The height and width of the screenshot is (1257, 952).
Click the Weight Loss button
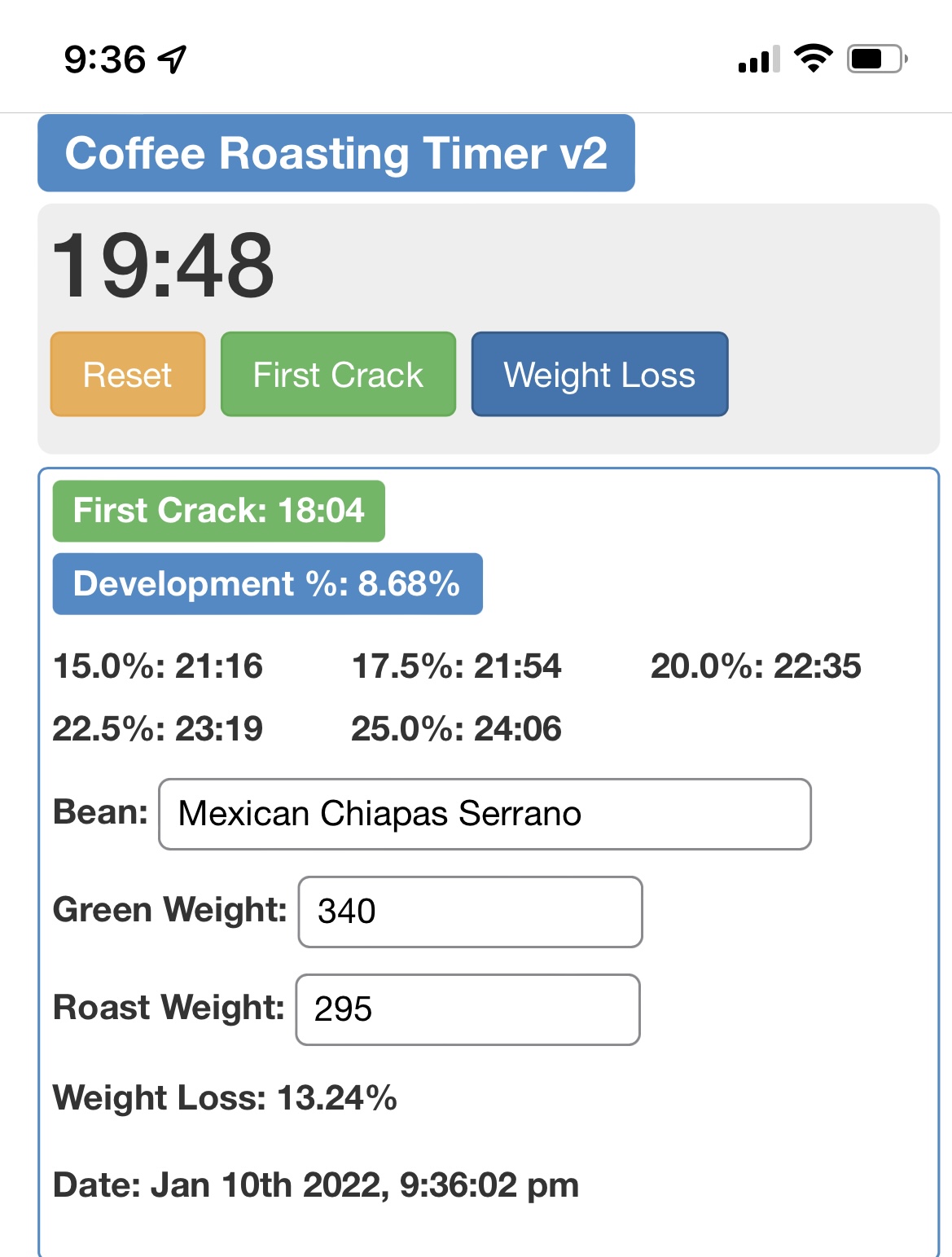pyautogui.click(x=599, y=374)
